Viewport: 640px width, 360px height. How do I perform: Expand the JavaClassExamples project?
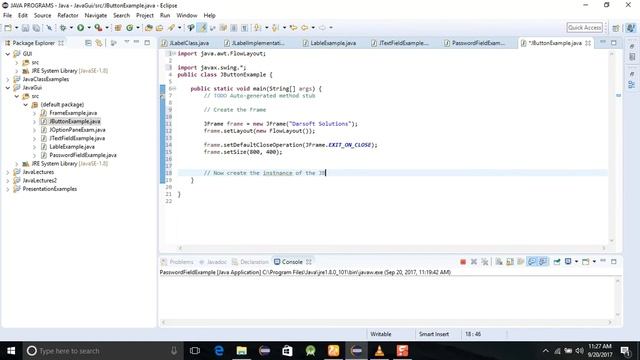tap(8, 79)
